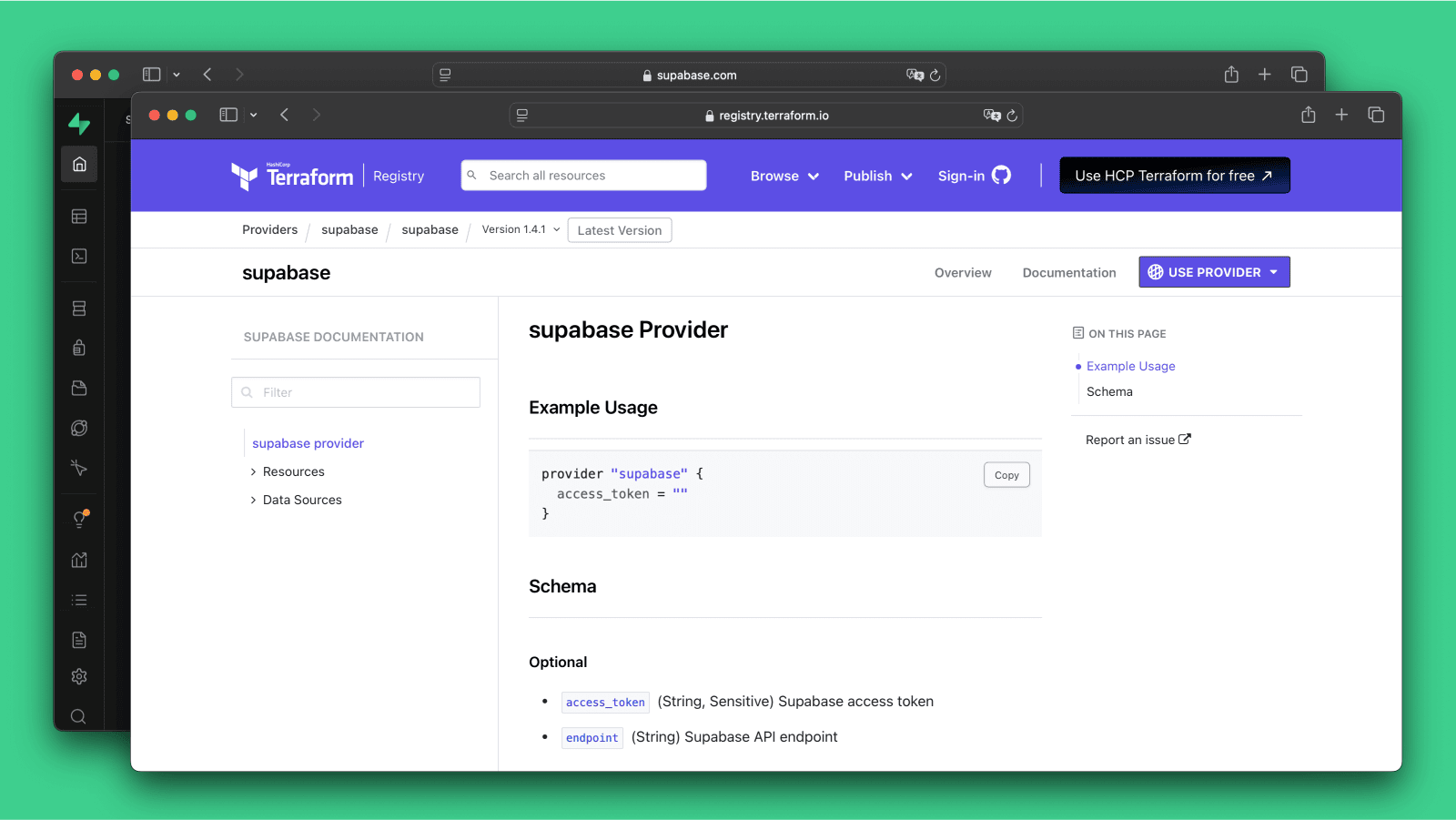Viewport: 1456px width, 820px height.
Task: Click Search all resources field
Action: [x=584, y=176]
